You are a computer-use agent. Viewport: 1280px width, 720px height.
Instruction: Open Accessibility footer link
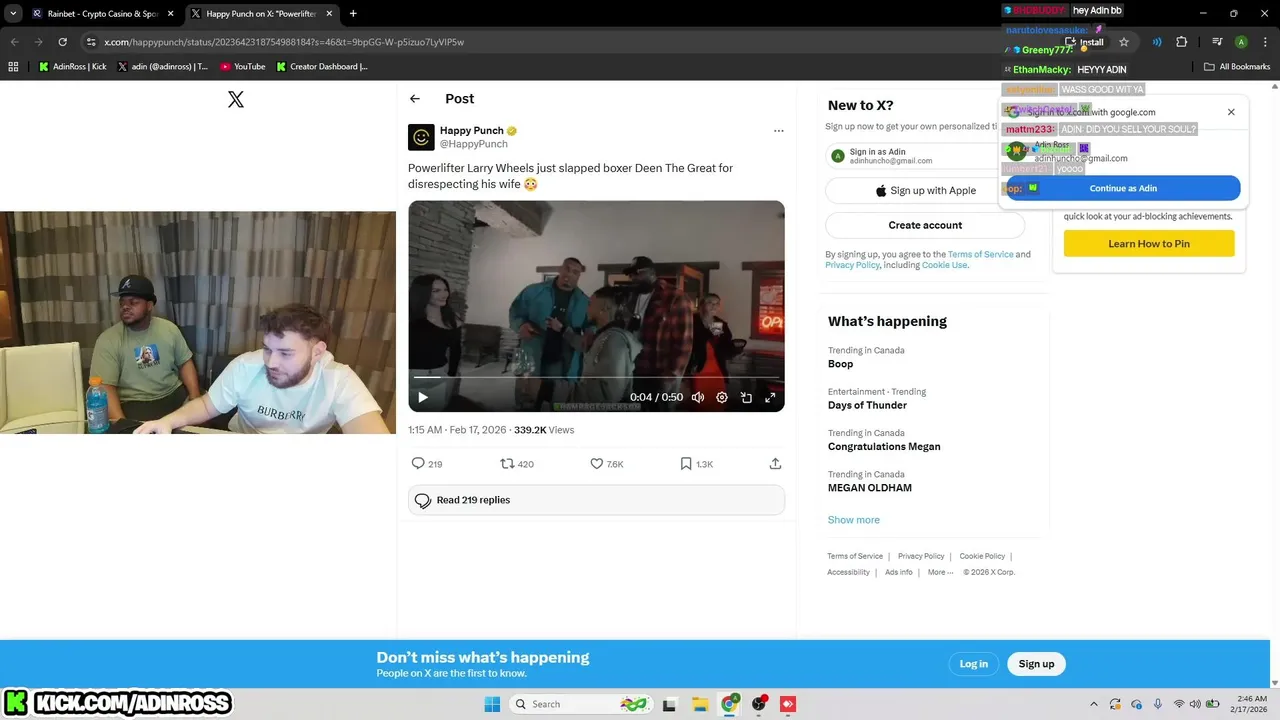coord(848,572)
